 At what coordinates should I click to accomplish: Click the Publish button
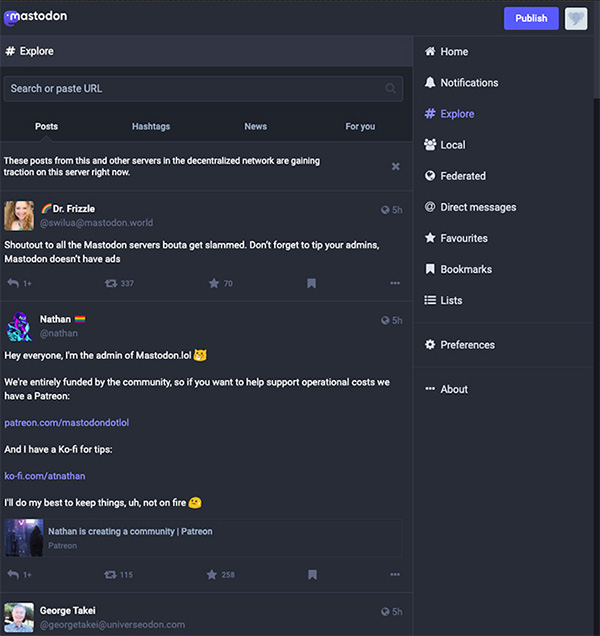coord(531,18)
